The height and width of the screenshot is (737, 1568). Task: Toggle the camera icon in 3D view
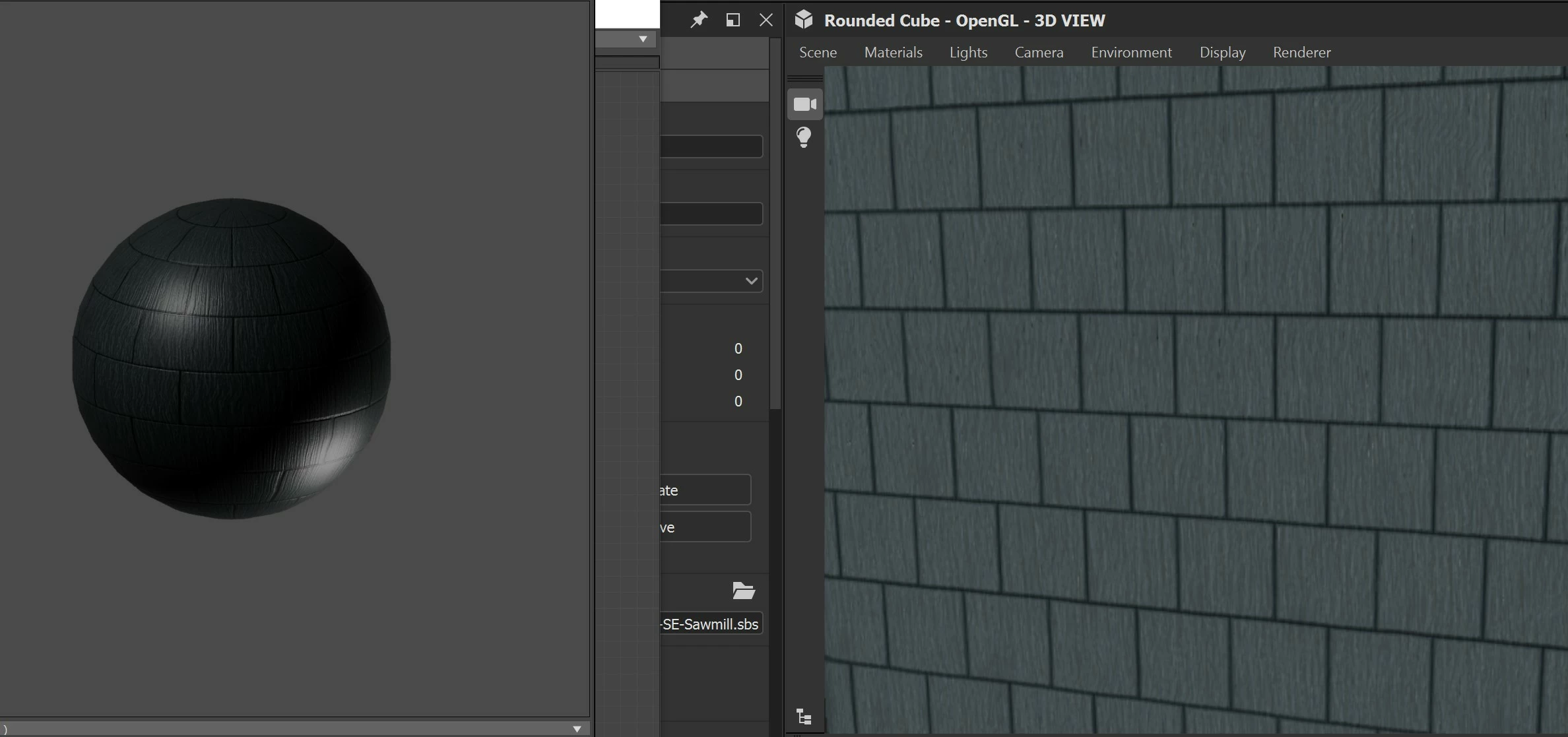tap(804, 104)
